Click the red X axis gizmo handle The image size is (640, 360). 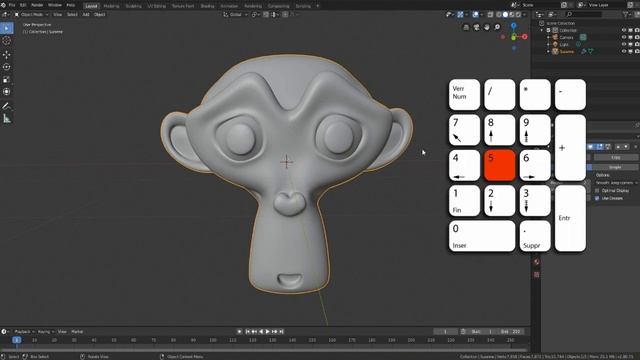(524, 37)
